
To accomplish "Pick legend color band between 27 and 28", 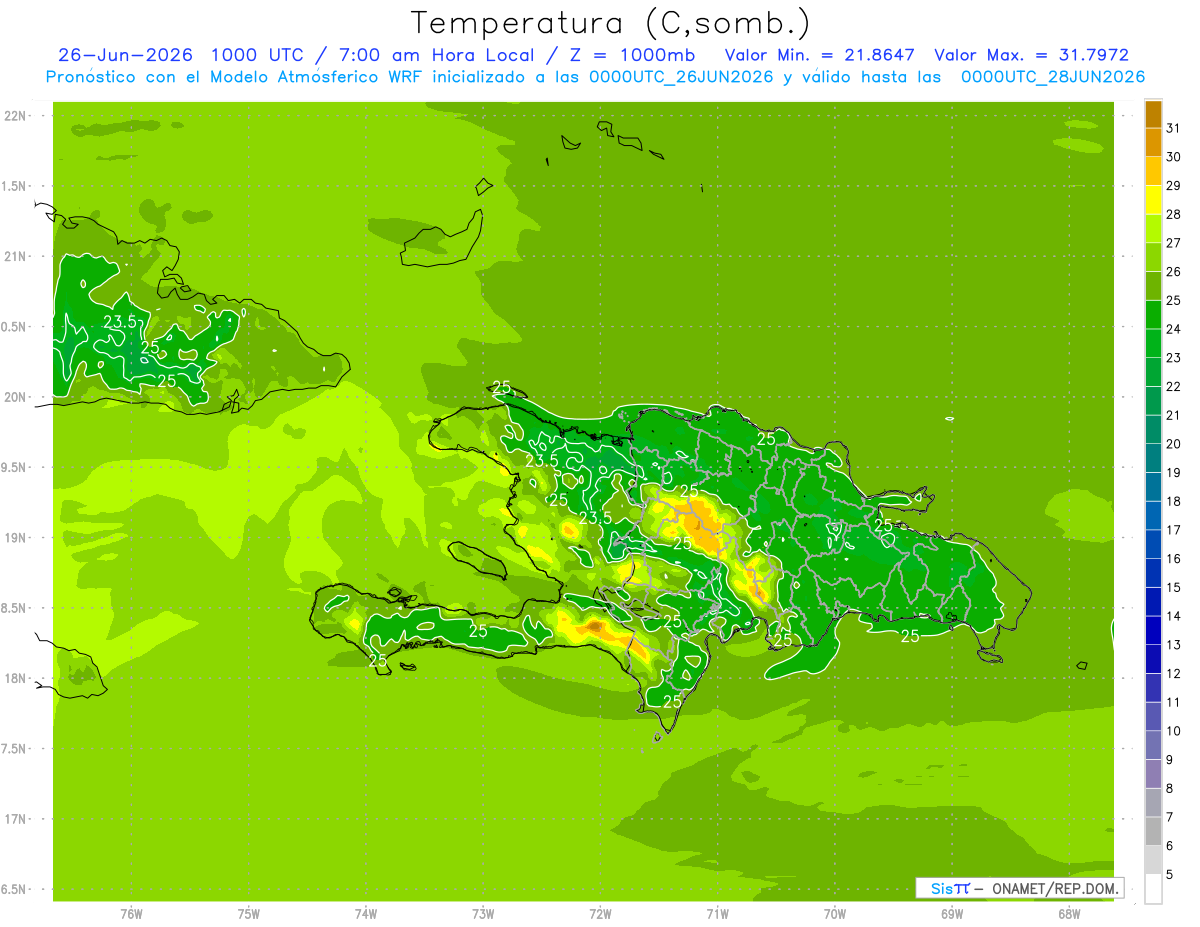I will click(1153, 228).
